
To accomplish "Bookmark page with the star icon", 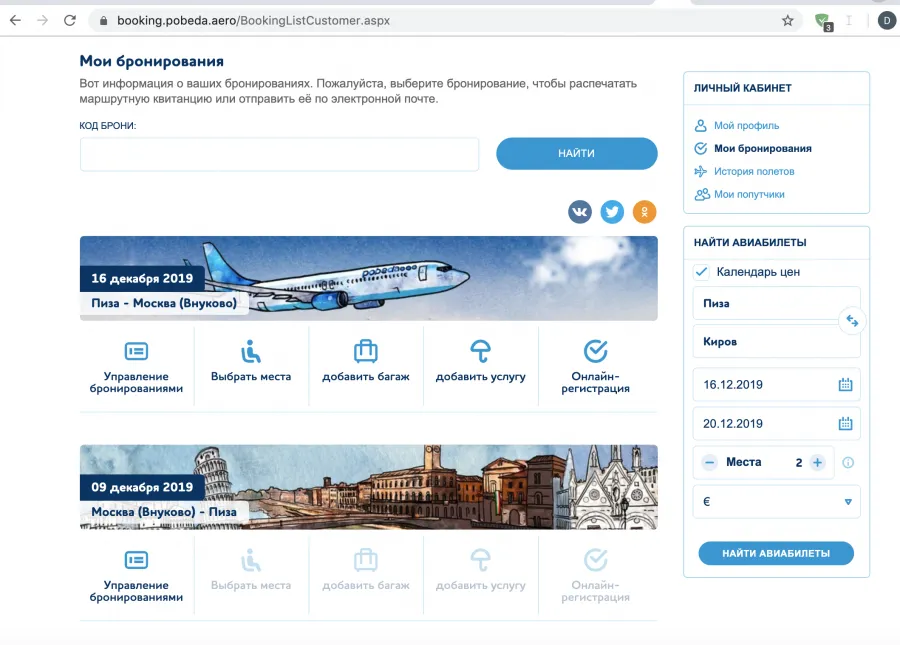I will [788, 21].
